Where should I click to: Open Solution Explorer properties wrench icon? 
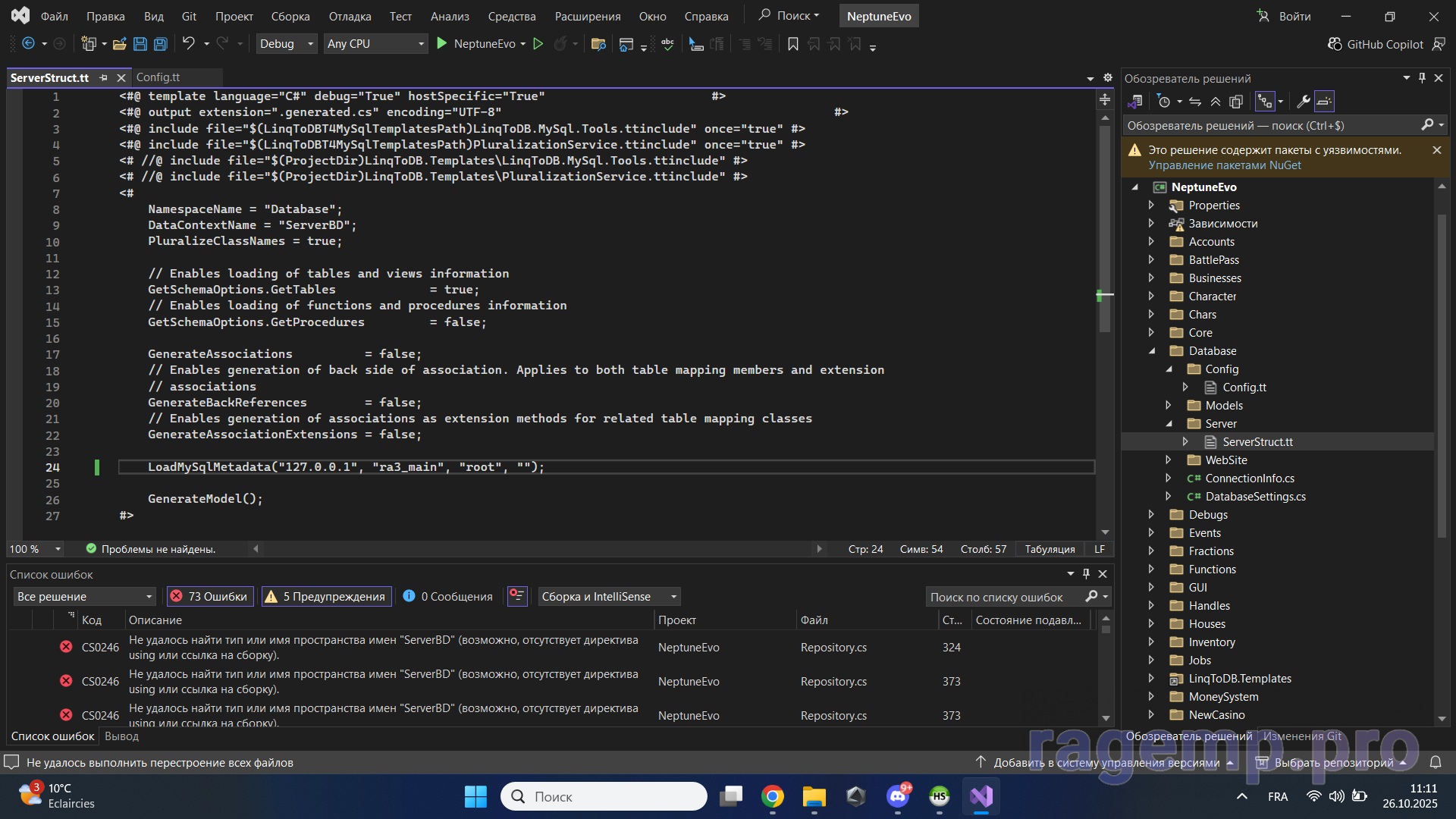[x=1304, y=102]
